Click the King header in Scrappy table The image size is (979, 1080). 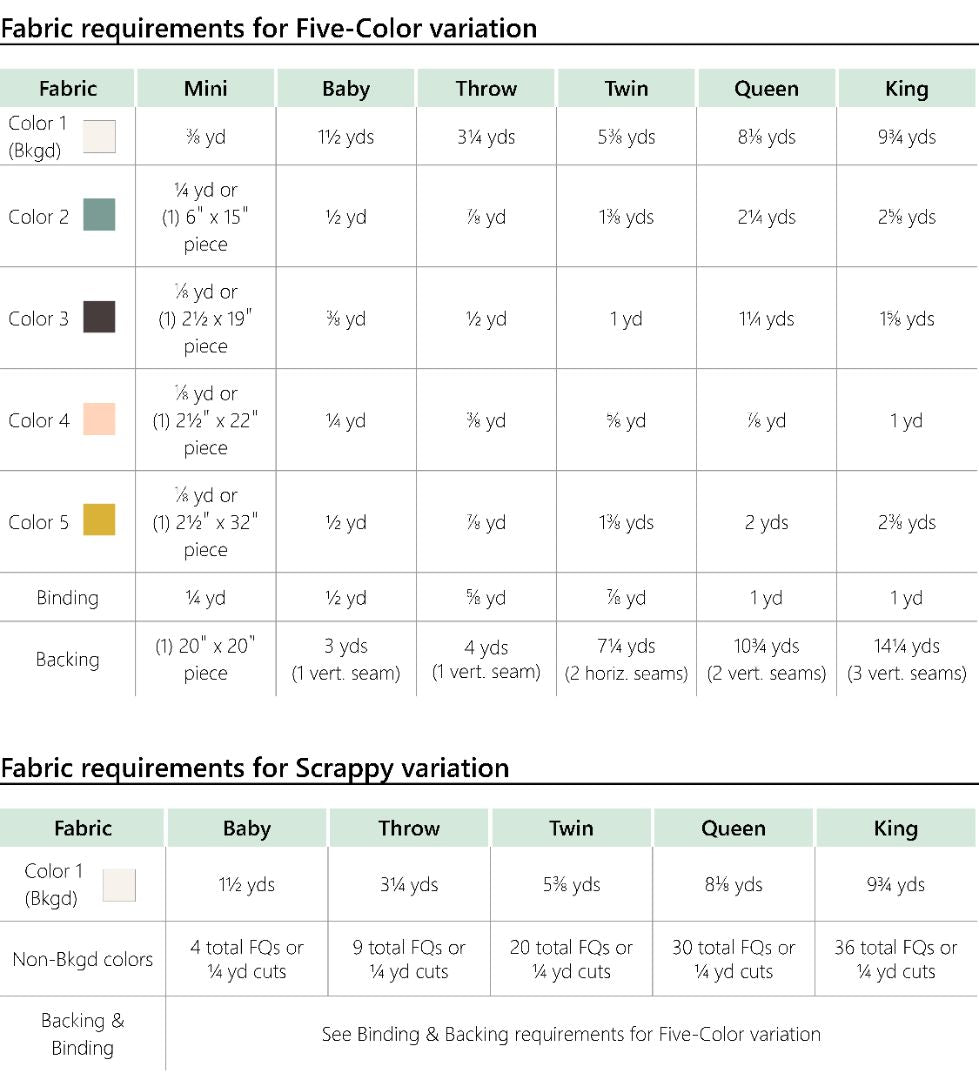(895, 828)
